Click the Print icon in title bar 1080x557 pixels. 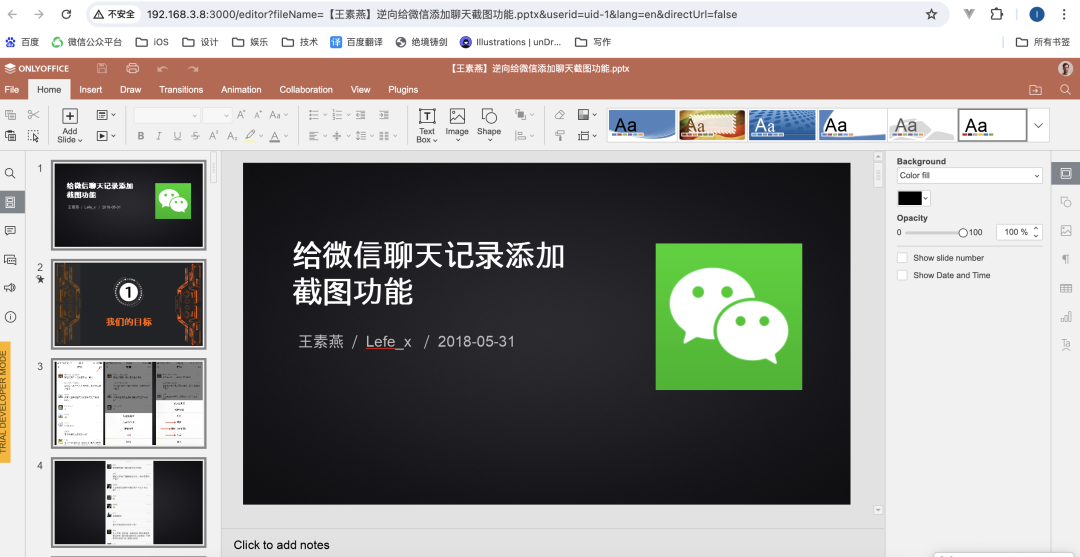click(x=133, y=68)
